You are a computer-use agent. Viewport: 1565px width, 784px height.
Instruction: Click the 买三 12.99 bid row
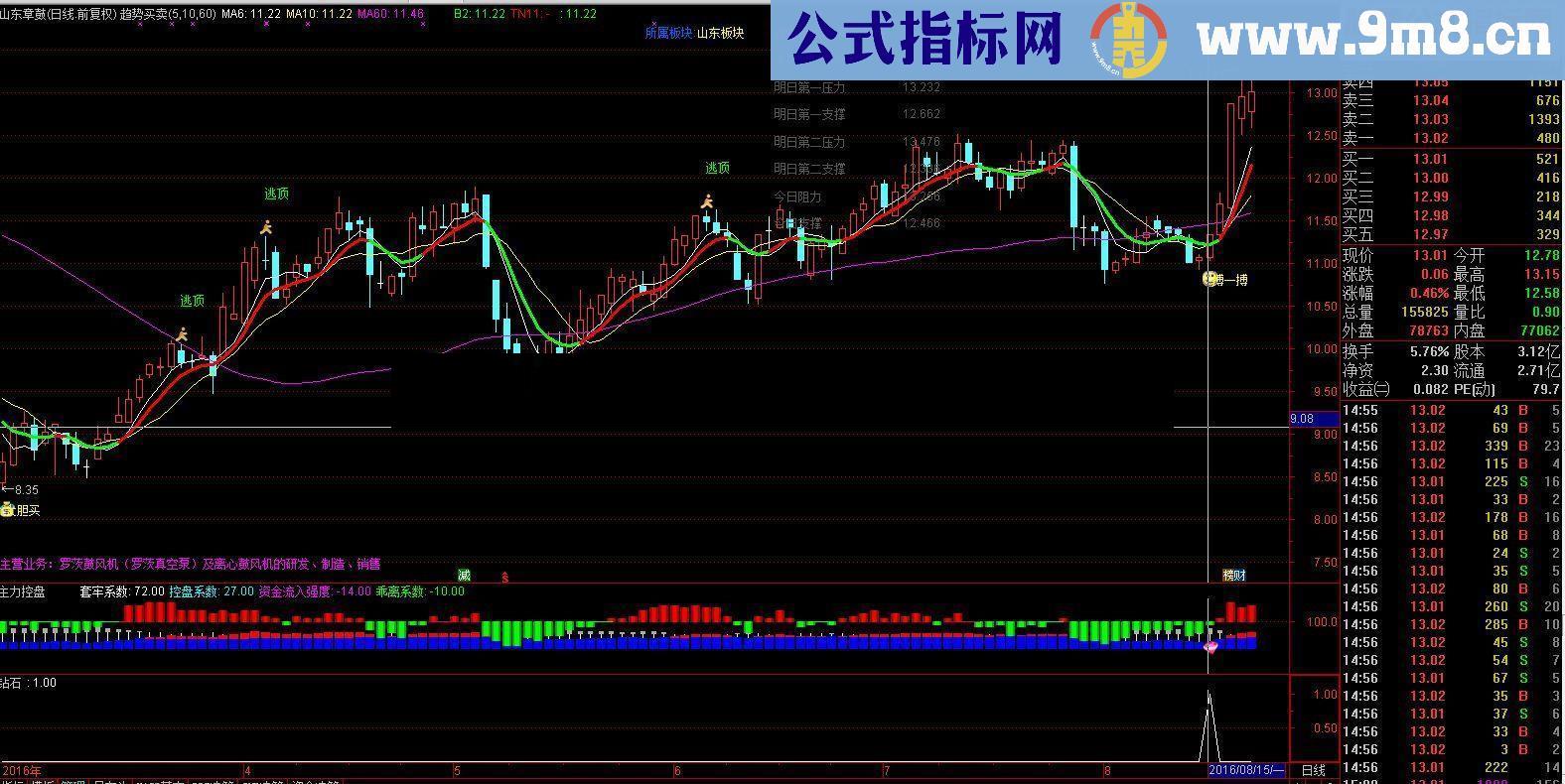coord(1452,197)
